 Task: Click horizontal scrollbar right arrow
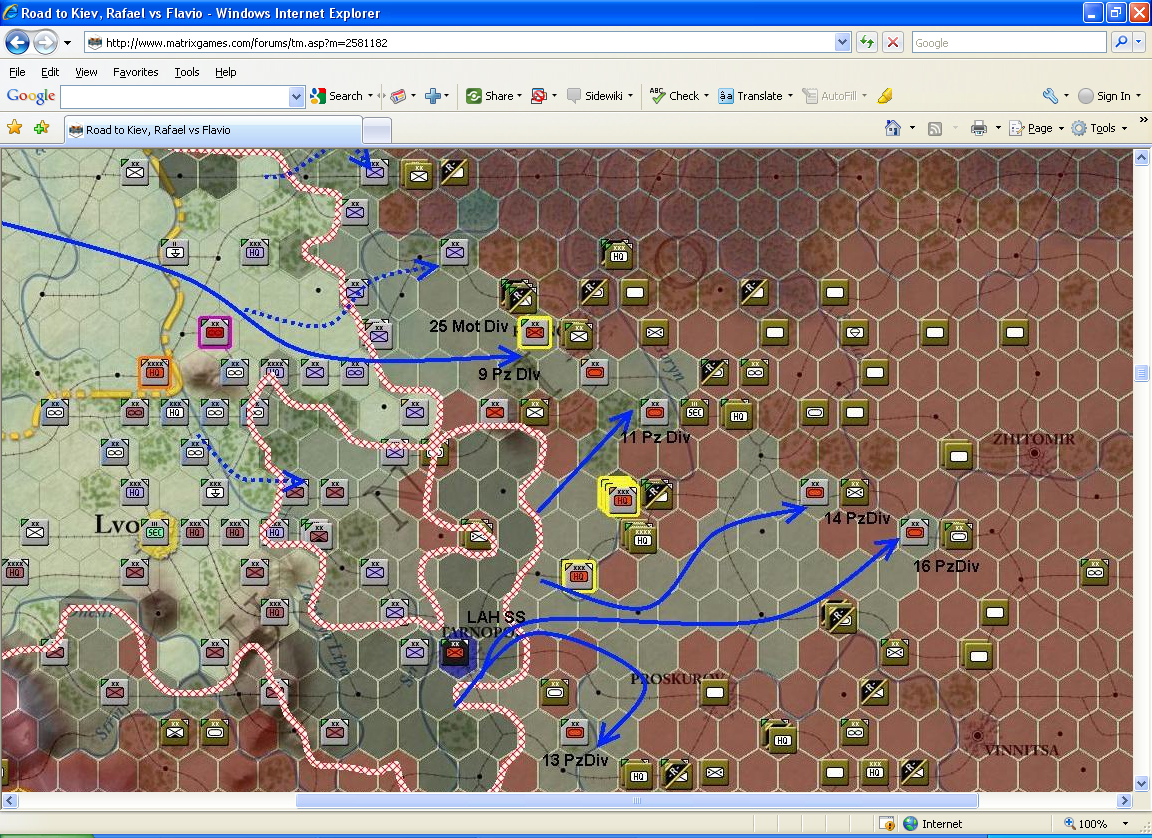1124,801
